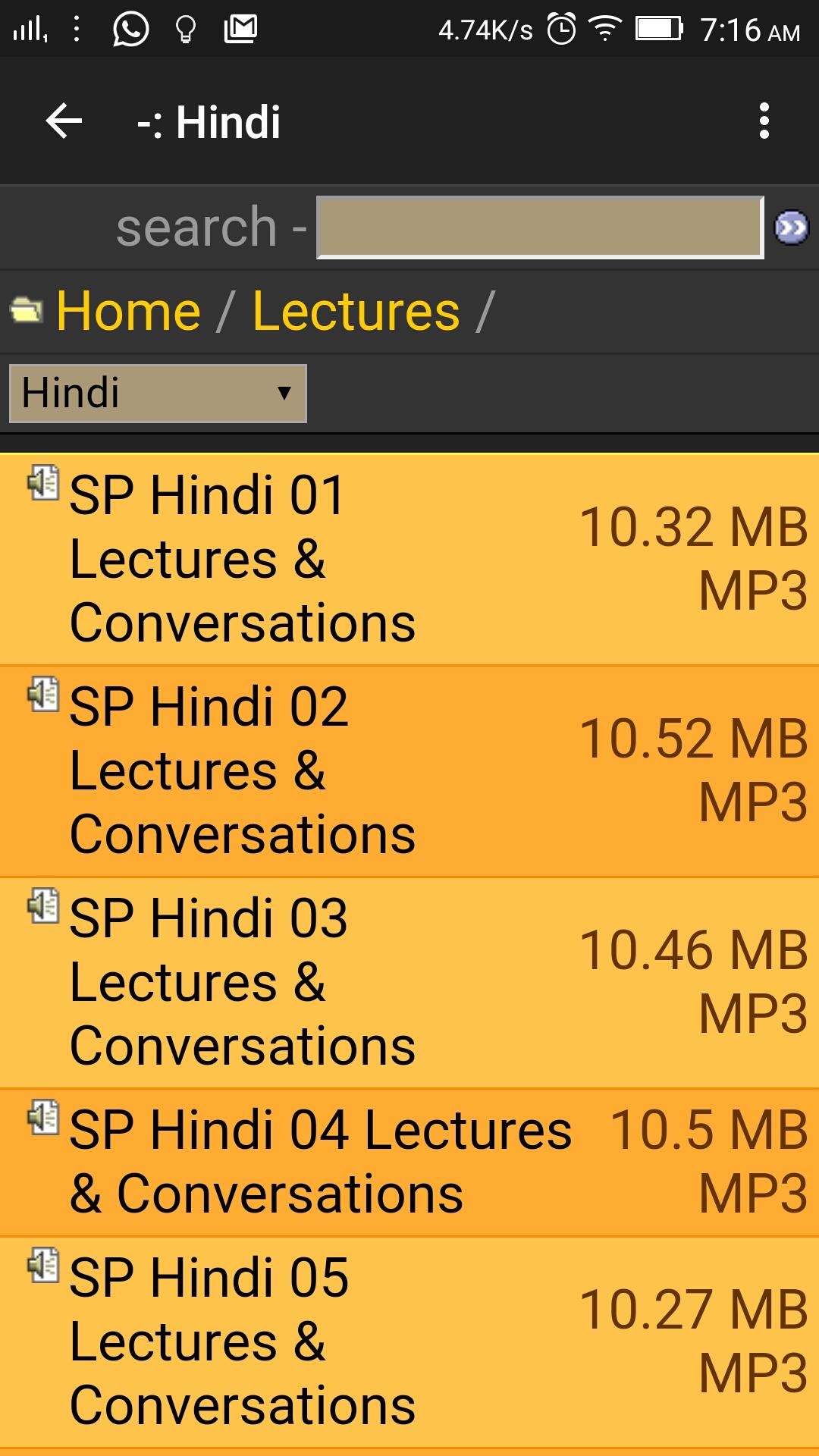Click audio icon of SP Hindi 05

point(43,1265)
